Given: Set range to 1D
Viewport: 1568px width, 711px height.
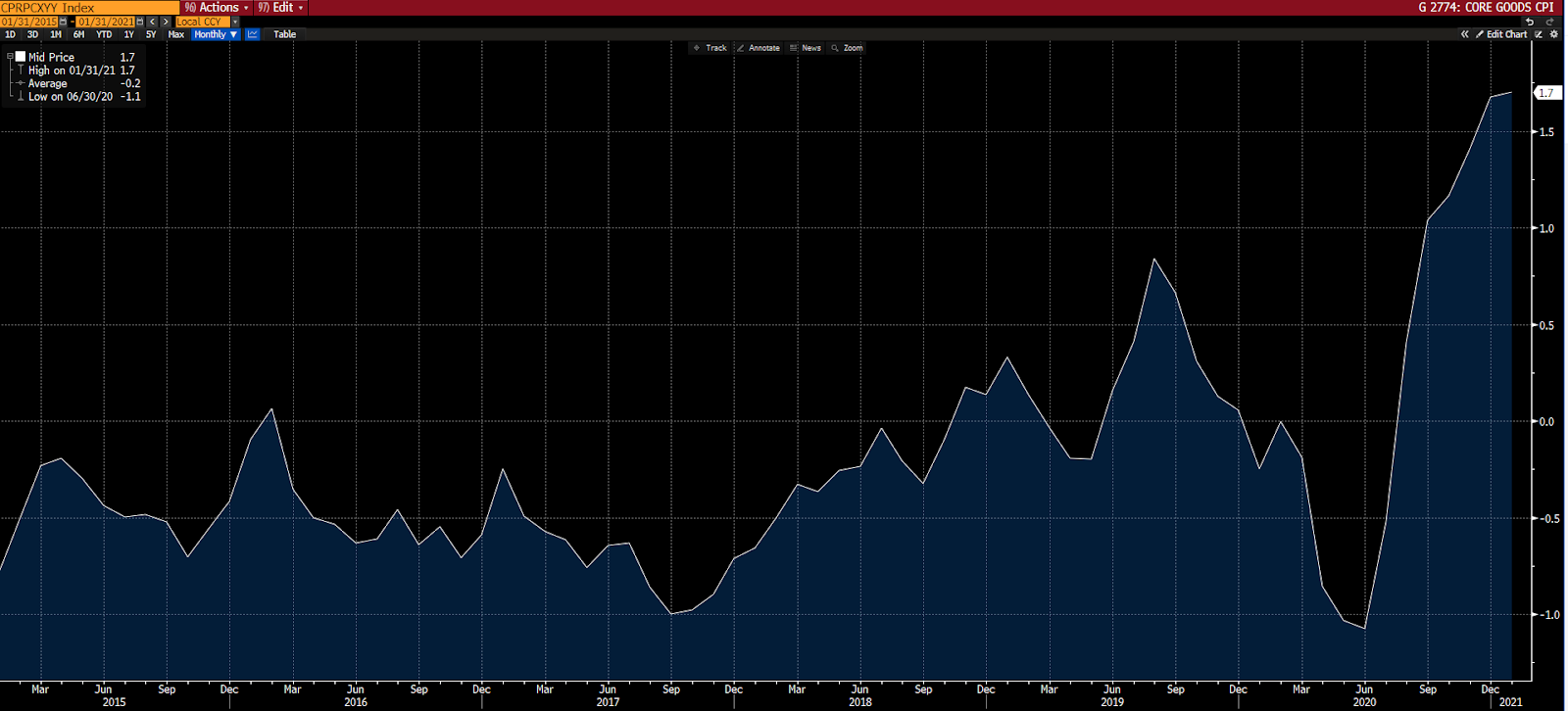Looking at the screenshot, I should (x=10, y=34).
